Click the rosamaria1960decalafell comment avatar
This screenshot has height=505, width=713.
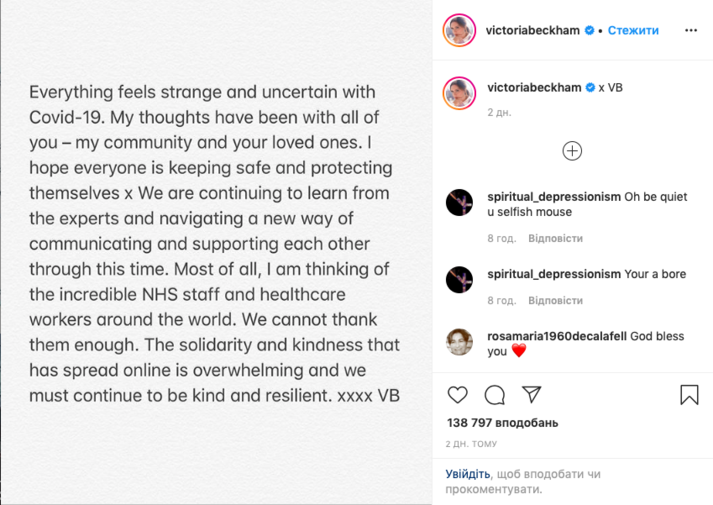point(459,342)
